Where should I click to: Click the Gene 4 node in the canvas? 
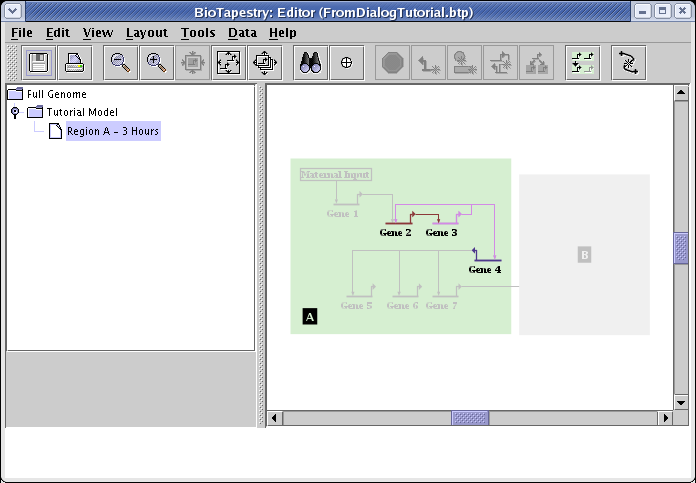tap(484, 268)
